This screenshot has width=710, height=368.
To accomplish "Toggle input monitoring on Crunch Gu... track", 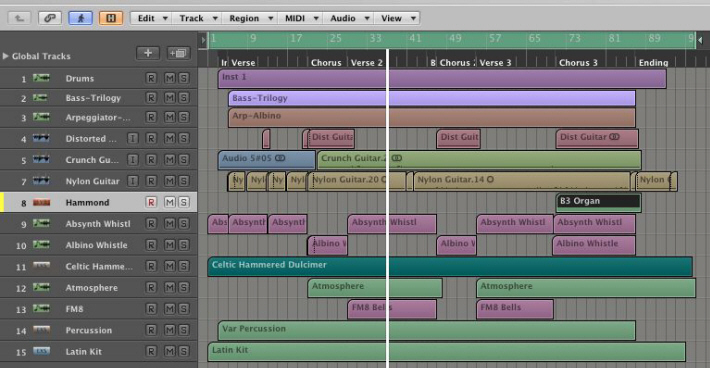I will 133,160.
